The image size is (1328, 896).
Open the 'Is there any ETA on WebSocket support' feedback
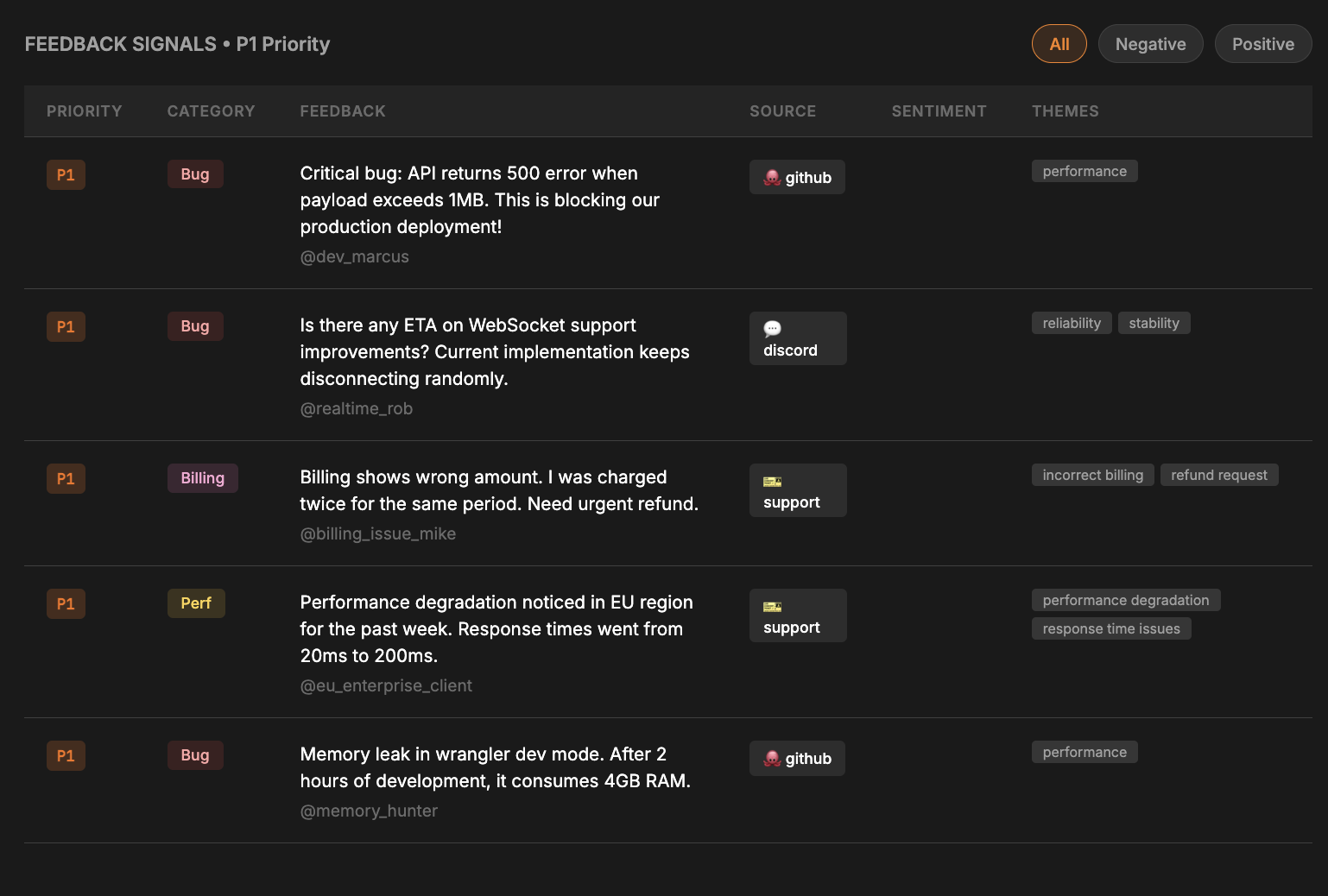pyautogui.click(x=495, y=352)
